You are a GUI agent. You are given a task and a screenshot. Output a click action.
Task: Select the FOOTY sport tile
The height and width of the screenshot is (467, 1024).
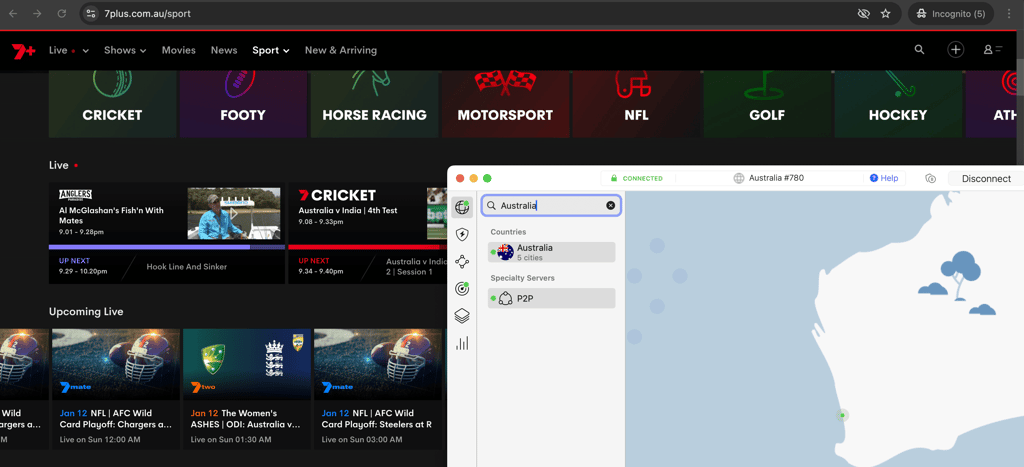click(x=243, y=104)
